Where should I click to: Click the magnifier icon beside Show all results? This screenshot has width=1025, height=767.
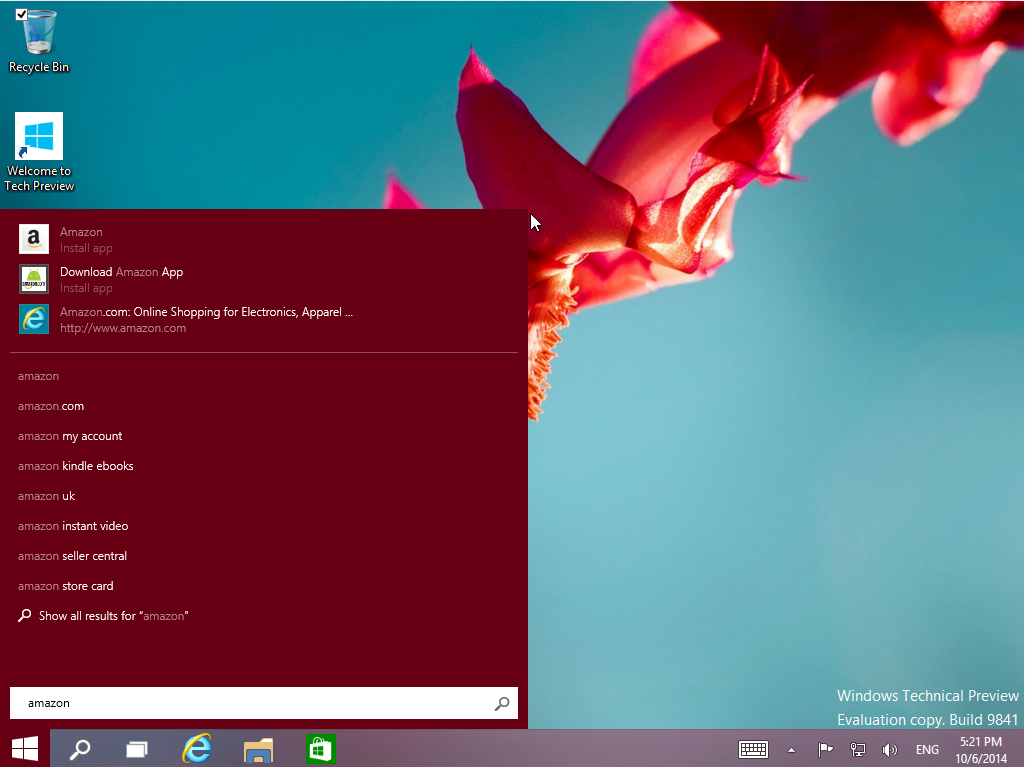tap(24, 616)
